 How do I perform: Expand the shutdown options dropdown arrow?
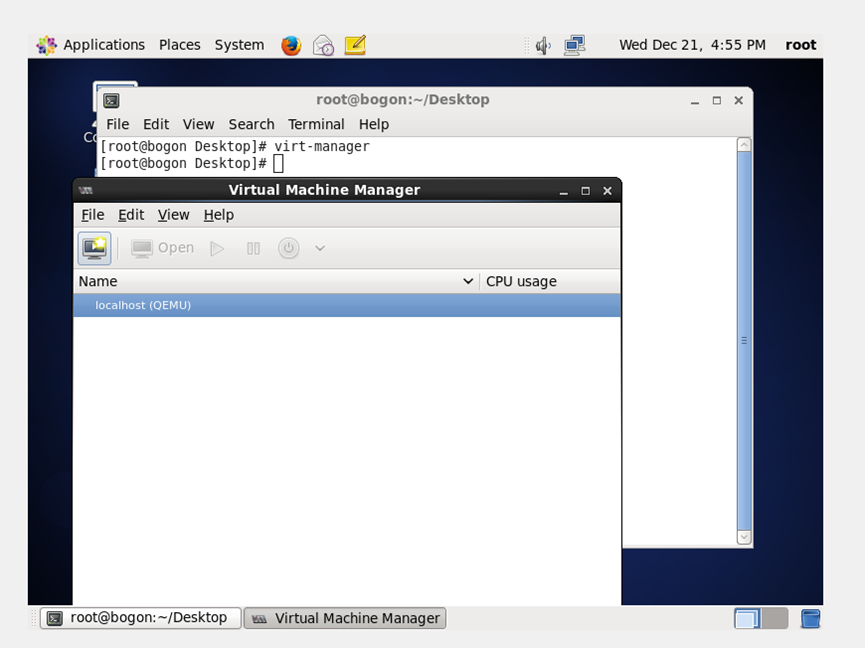[x=320, y=249]
